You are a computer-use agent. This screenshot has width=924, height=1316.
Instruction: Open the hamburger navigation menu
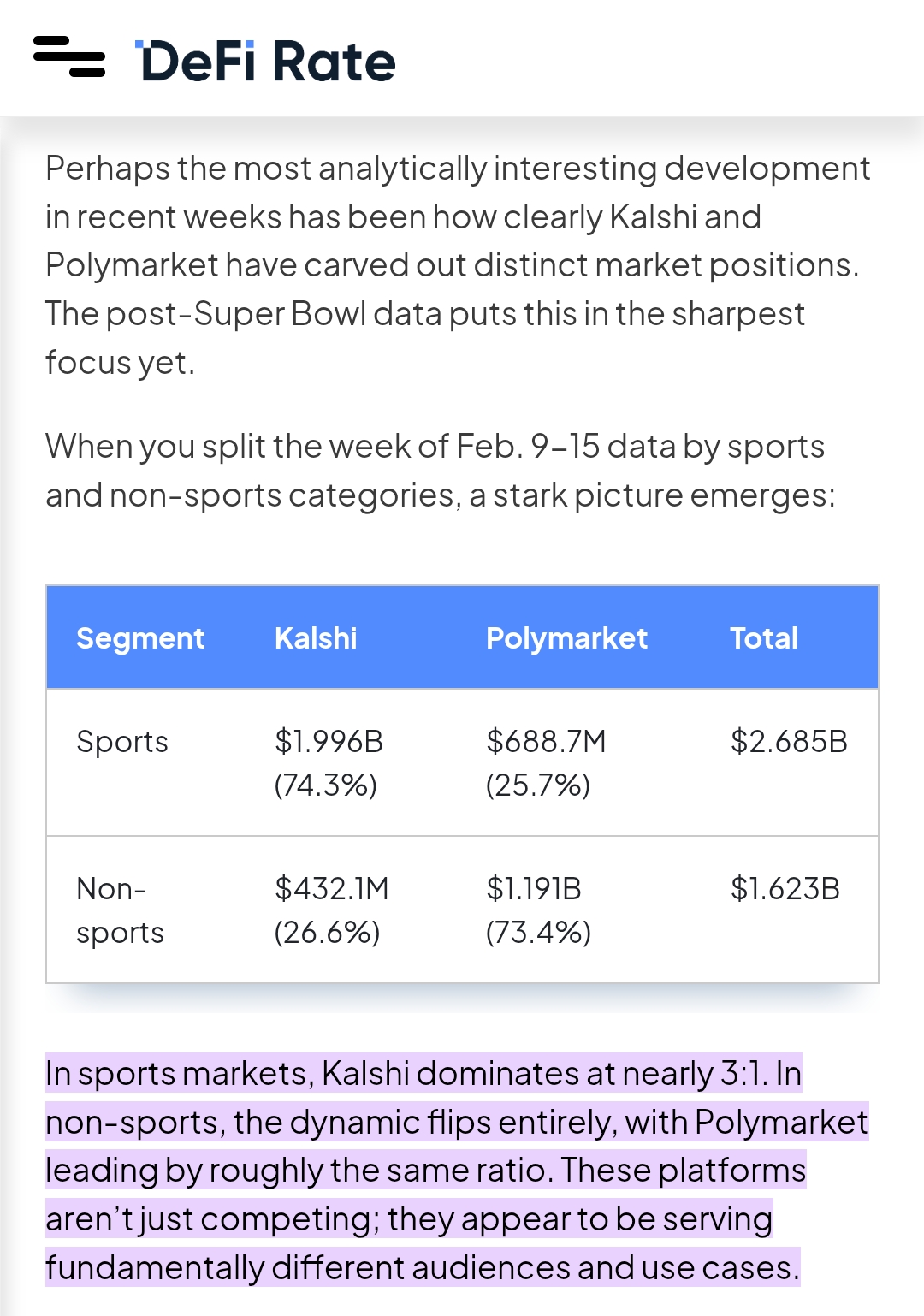pyautogui.click(x=69, y=57)
